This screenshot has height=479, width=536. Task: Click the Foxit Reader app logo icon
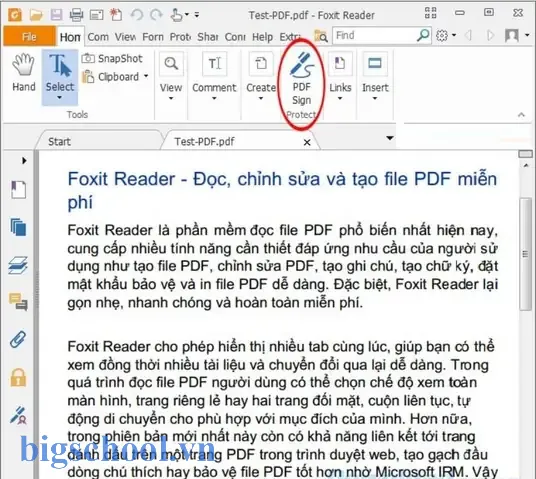point(15,15)
